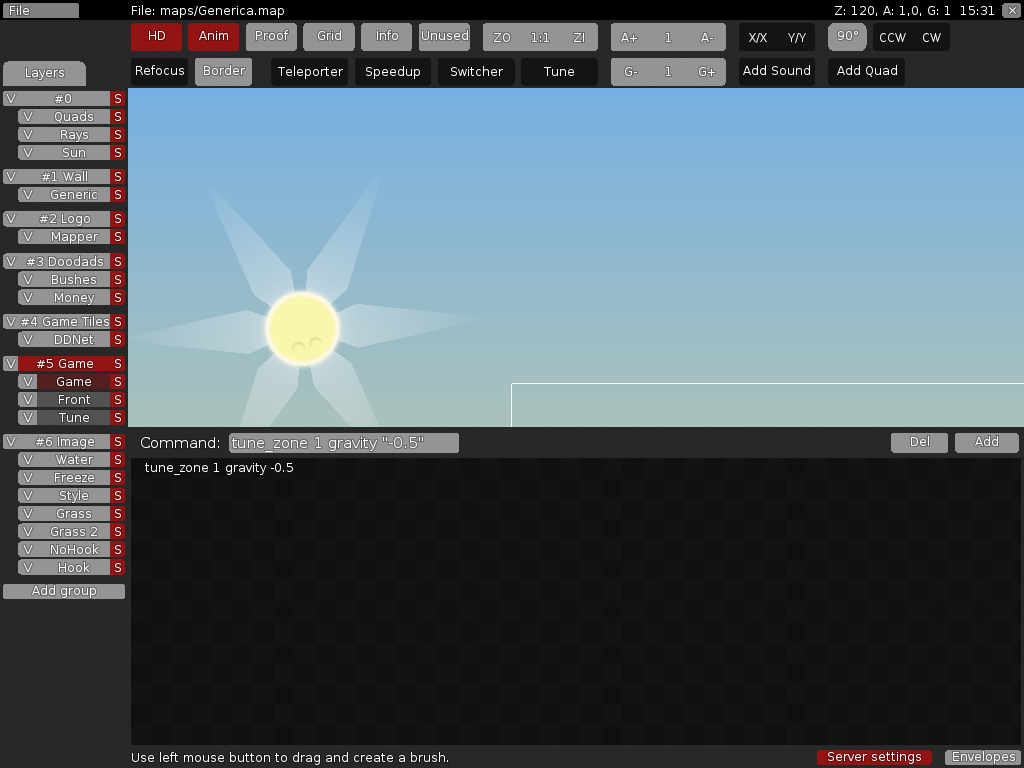Increase animation speed with A+

coord(631,36)
